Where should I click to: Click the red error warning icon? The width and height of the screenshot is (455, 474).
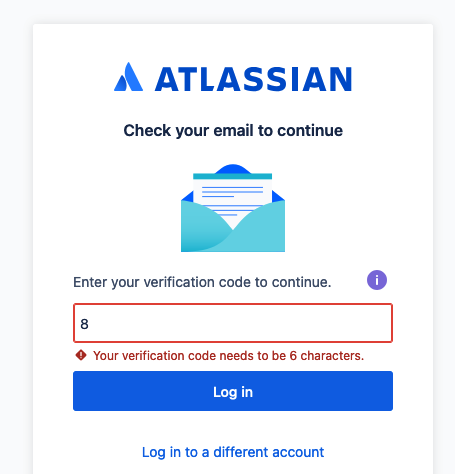pos(81,355)
